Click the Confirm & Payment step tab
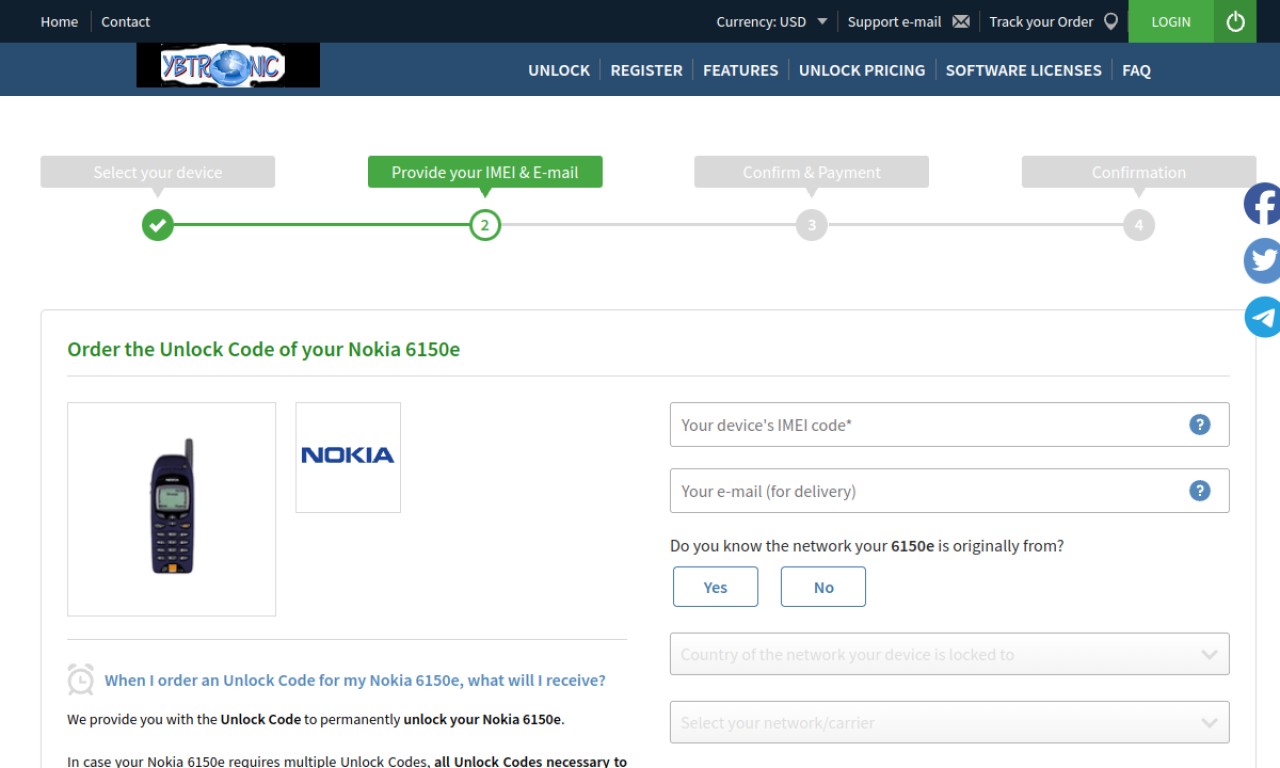Image resolution: width=1280 pixels, height=768 pixels. [x=811, y=172]
